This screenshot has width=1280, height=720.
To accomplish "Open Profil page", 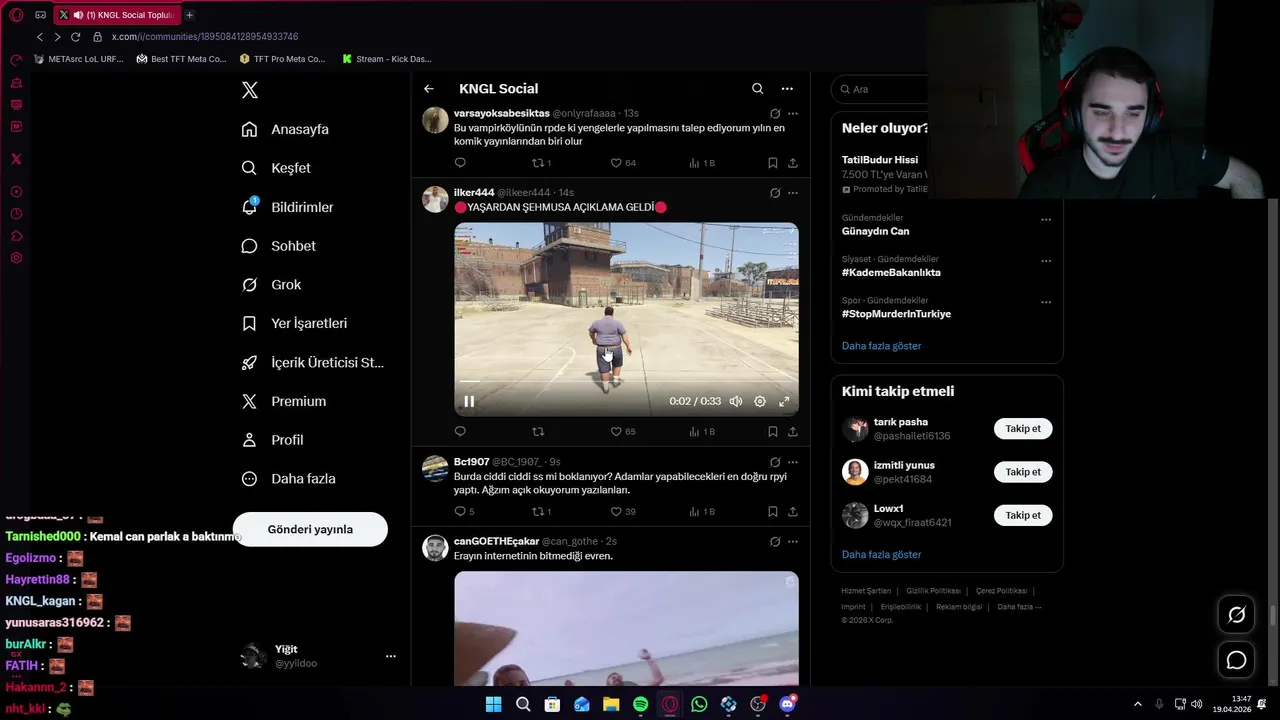I will click(x=273, y=440).
